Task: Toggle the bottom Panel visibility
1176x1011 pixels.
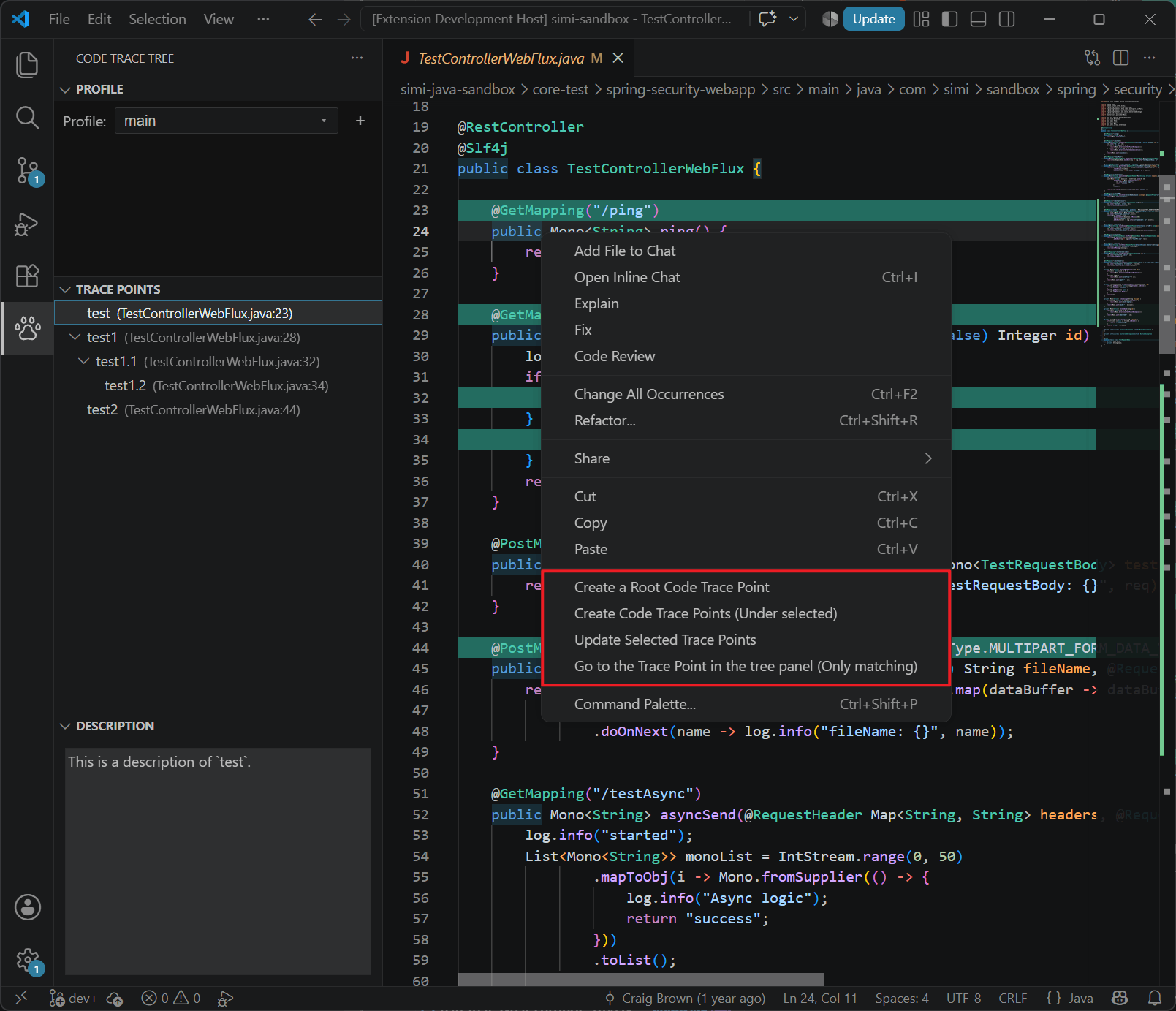Action: pos(978,19)
